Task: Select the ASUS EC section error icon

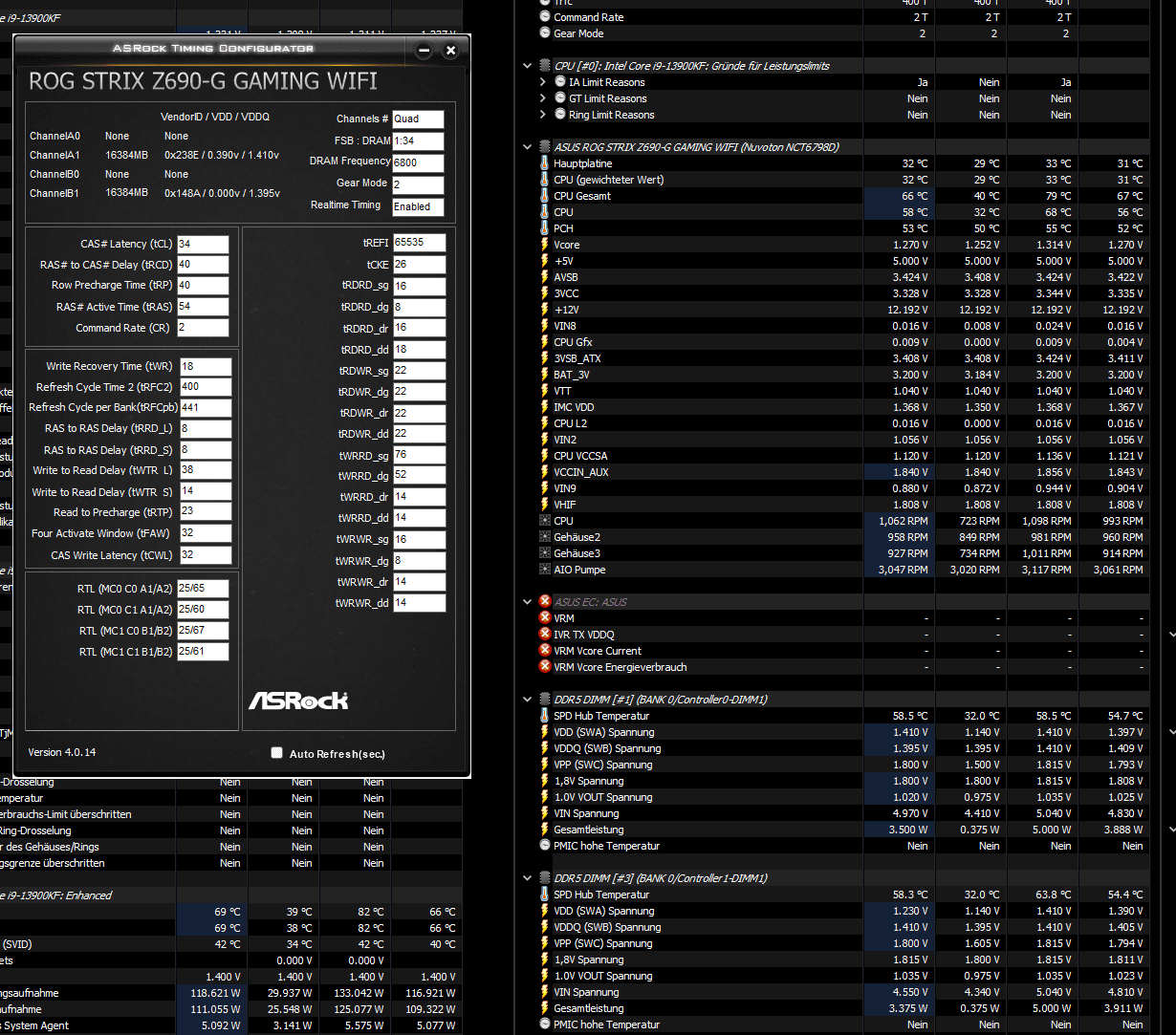Action: click(545, 602)
